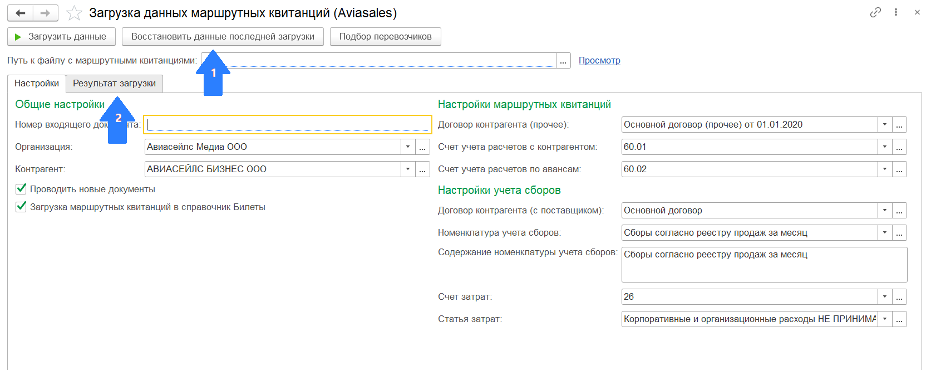This screenshot has width=936, height=370.
Task: Click the Номер входящего документа field
Action: [x=287, y=124]
